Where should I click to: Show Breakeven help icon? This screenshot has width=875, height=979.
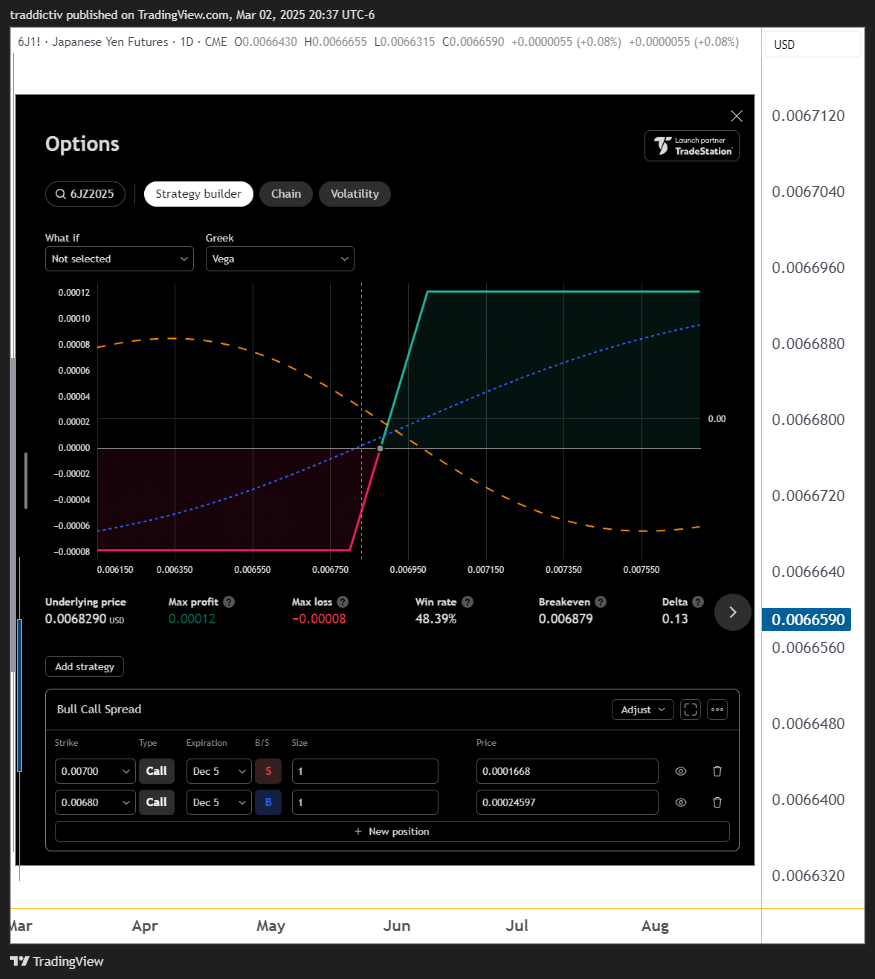coord(601,602)
